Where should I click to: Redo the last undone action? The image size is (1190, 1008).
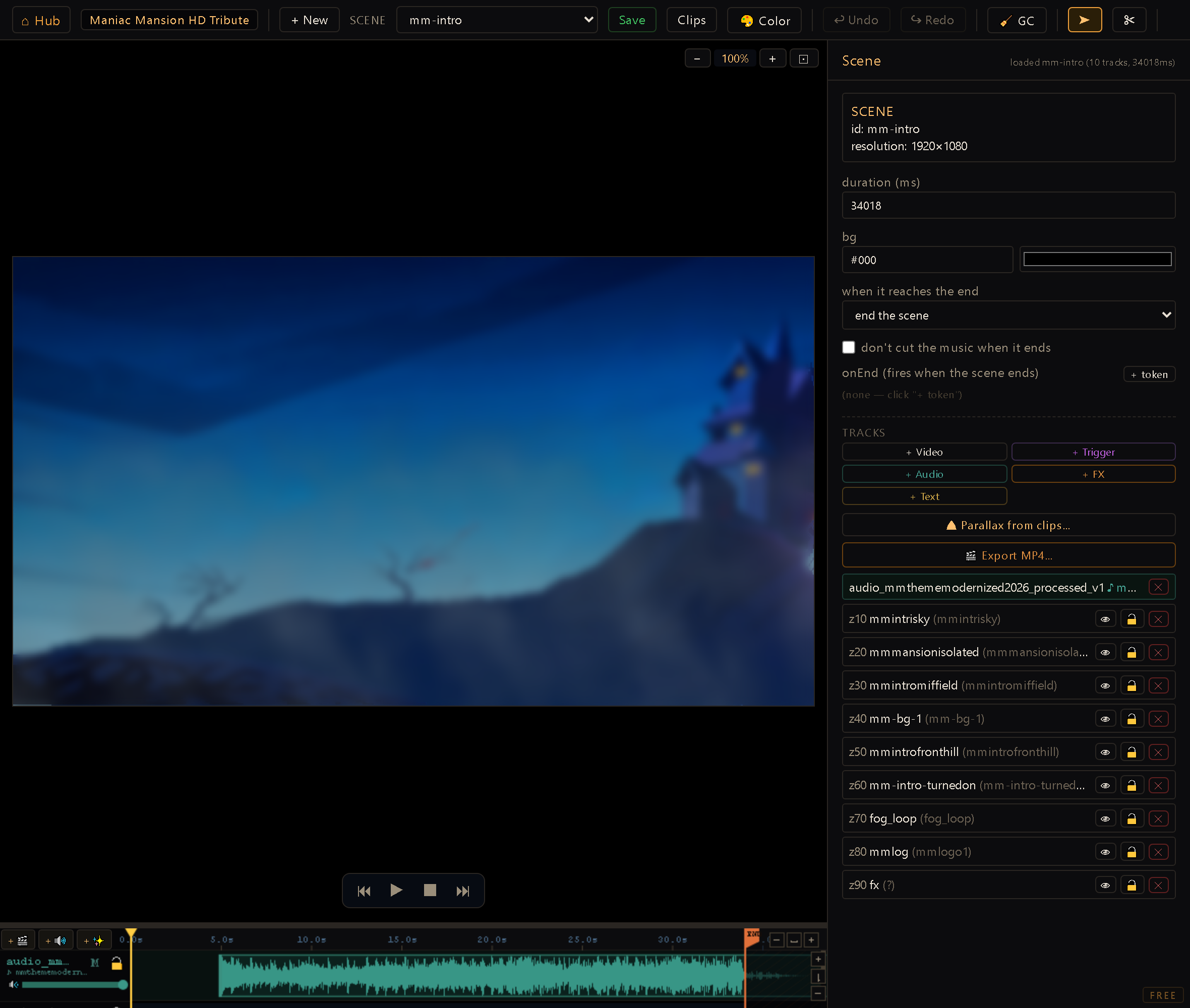[x=932, y=20]
